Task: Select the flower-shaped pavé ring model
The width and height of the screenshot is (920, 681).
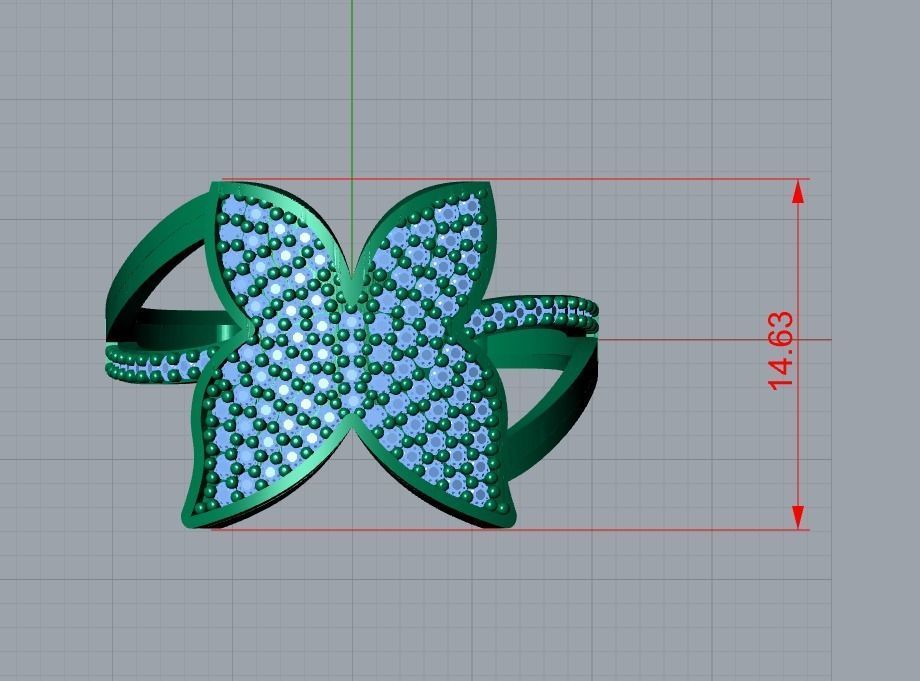Action: coord(352,355)
